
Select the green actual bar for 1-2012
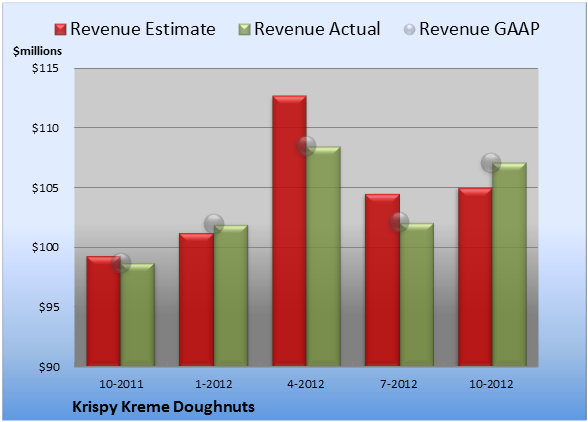click(231, 296)
